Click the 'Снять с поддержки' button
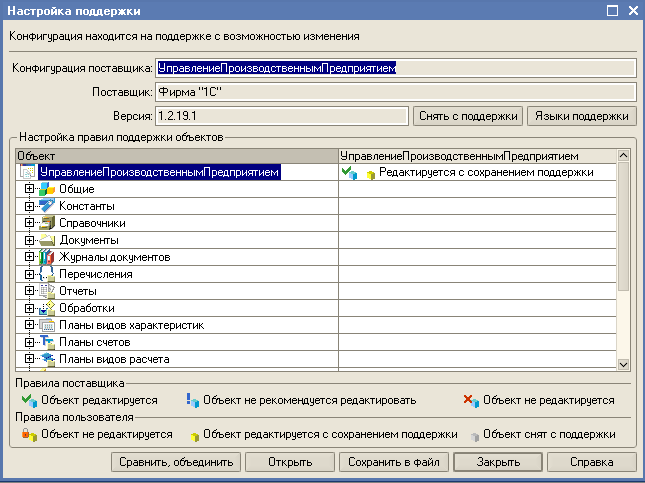Image resolution: width=645 pixels, height=483 pixels. 468,116
